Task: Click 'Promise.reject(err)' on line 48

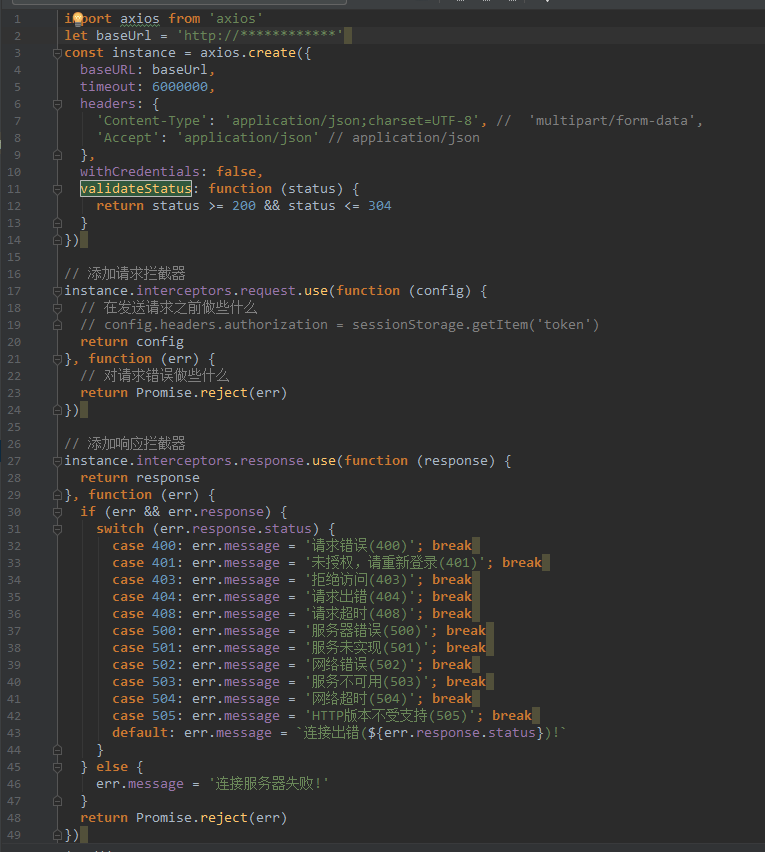Action: [211, 818]
